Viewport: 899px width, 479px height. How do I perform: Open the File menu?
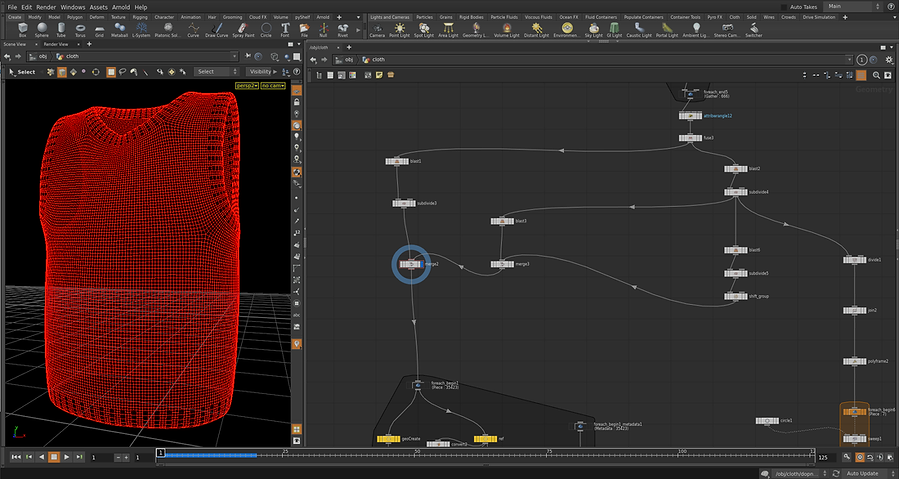[x=11, y=7]
